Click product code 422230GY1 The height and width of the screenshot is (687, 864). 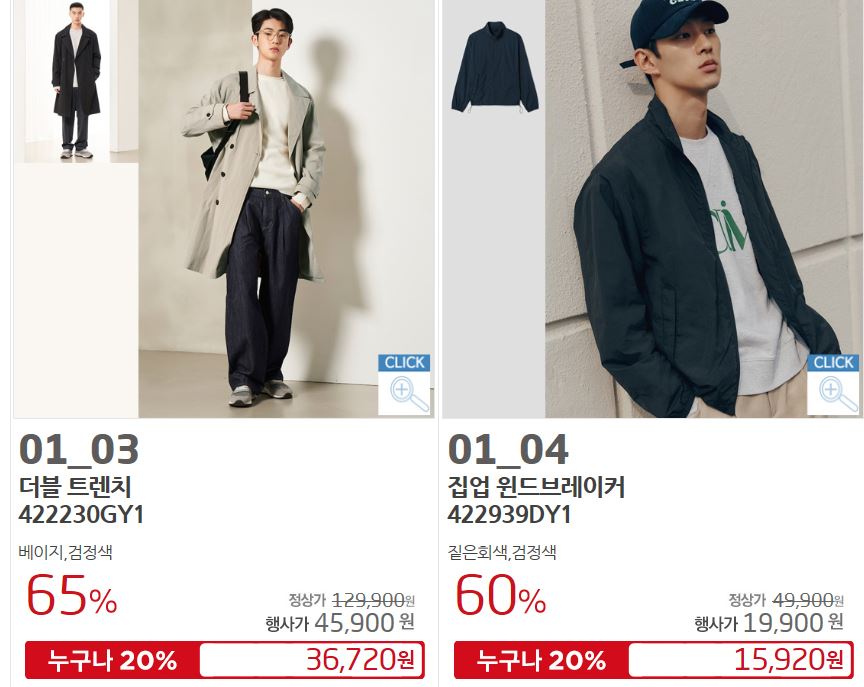(x=81, y=515)
